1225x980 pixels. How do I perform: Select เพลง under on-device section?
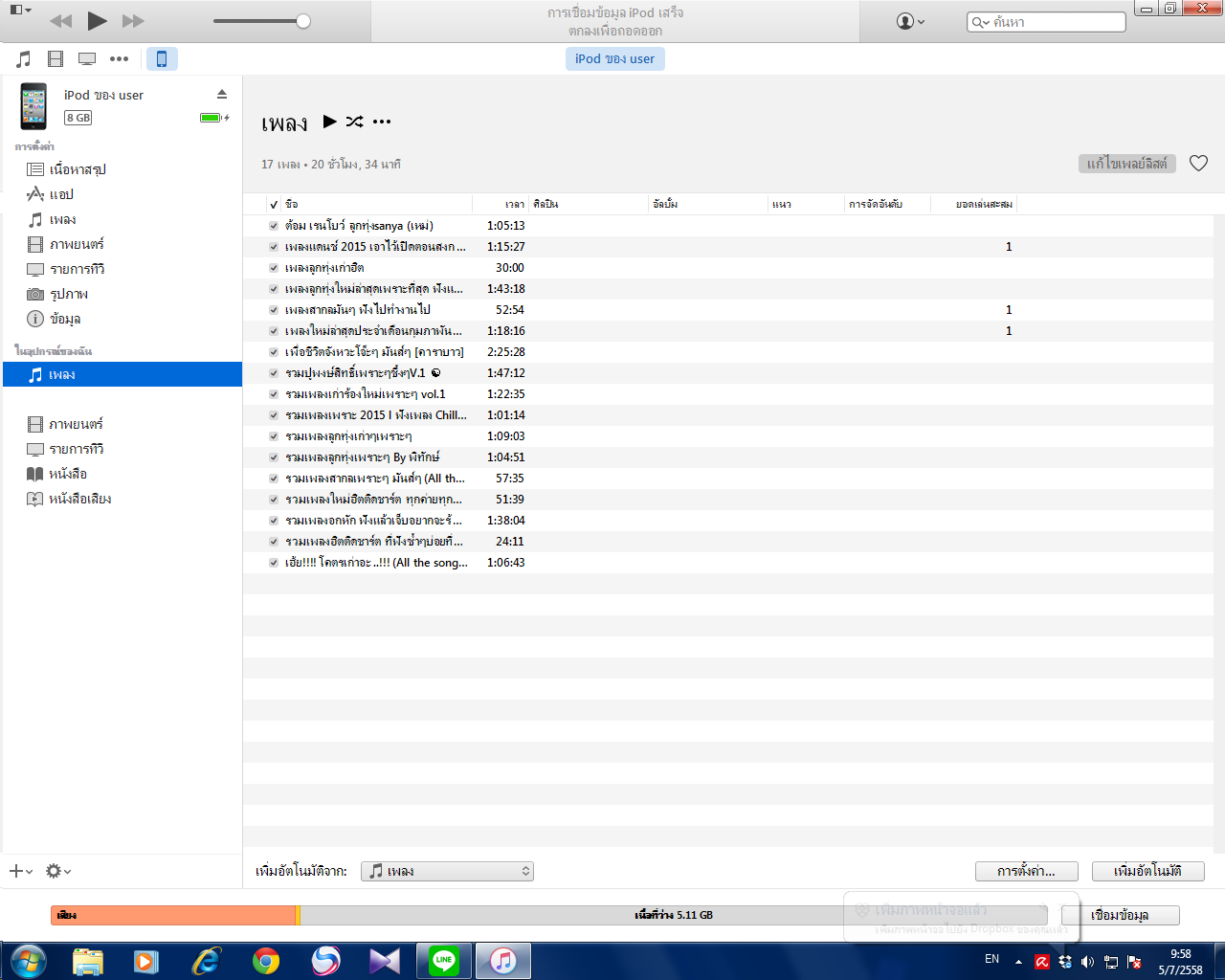(122, 374)
